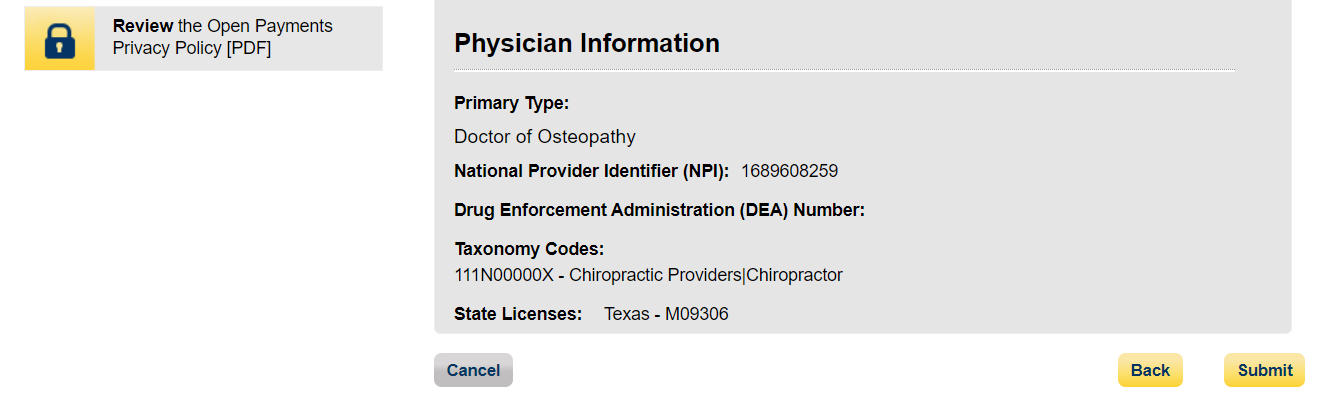Viewport: 1321px width, 406px height.
Task: Submit the physician information form
Action: pyautogui.click(x=1264, y=370)
